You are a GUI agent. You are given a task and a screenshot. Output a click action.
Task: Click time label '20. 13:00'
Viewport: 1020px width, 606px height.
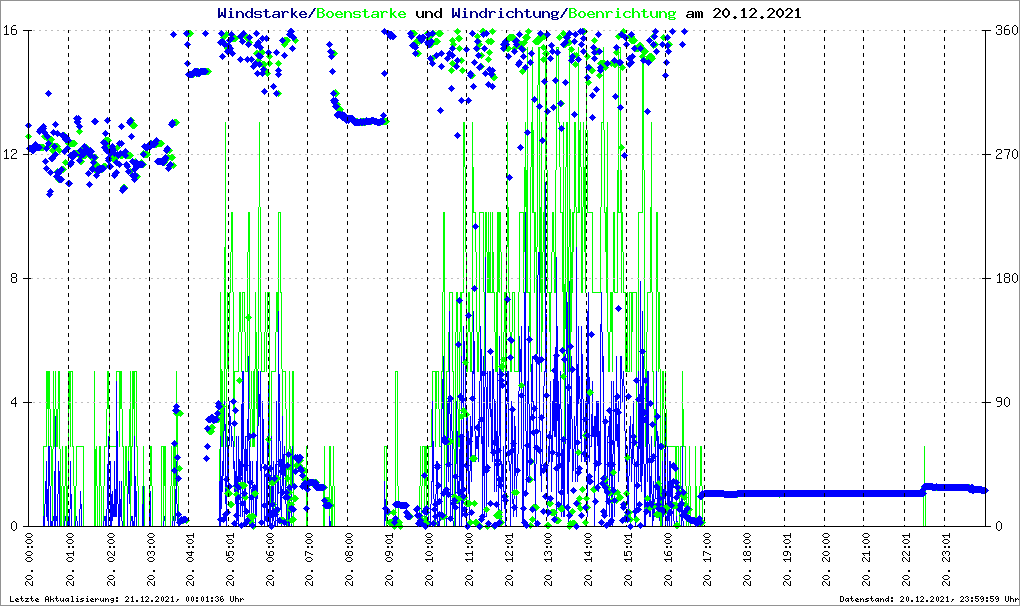point(548,559)
